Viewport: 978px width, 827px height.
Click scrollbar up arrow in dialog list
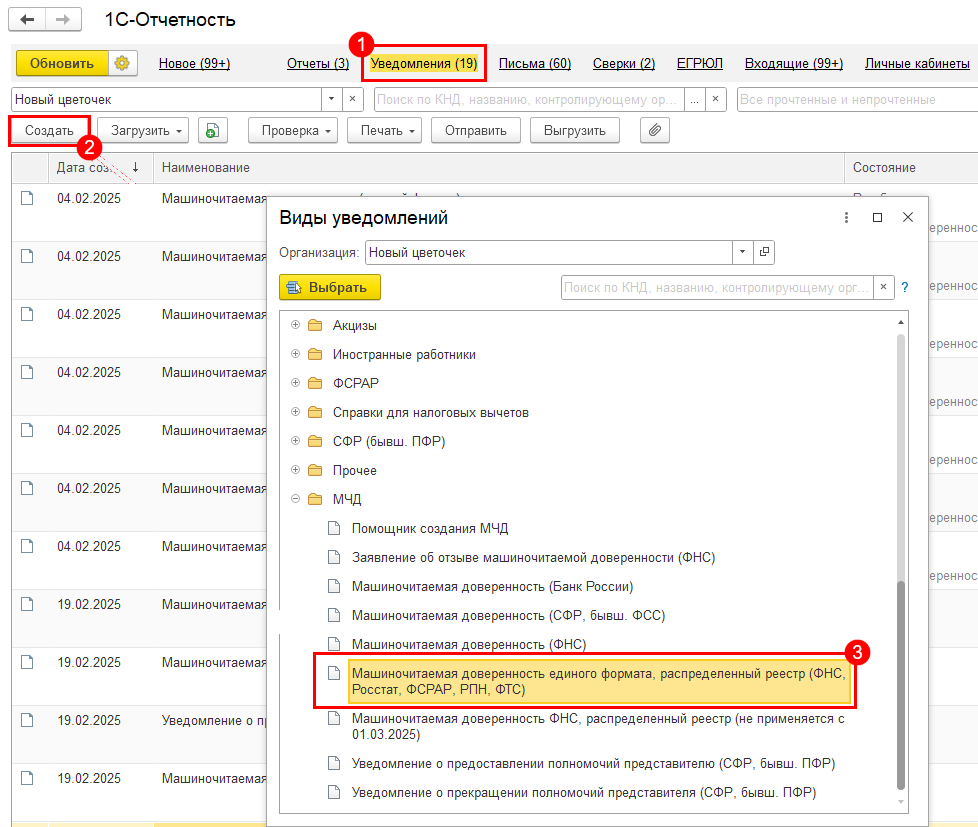(x=901, y=322)
